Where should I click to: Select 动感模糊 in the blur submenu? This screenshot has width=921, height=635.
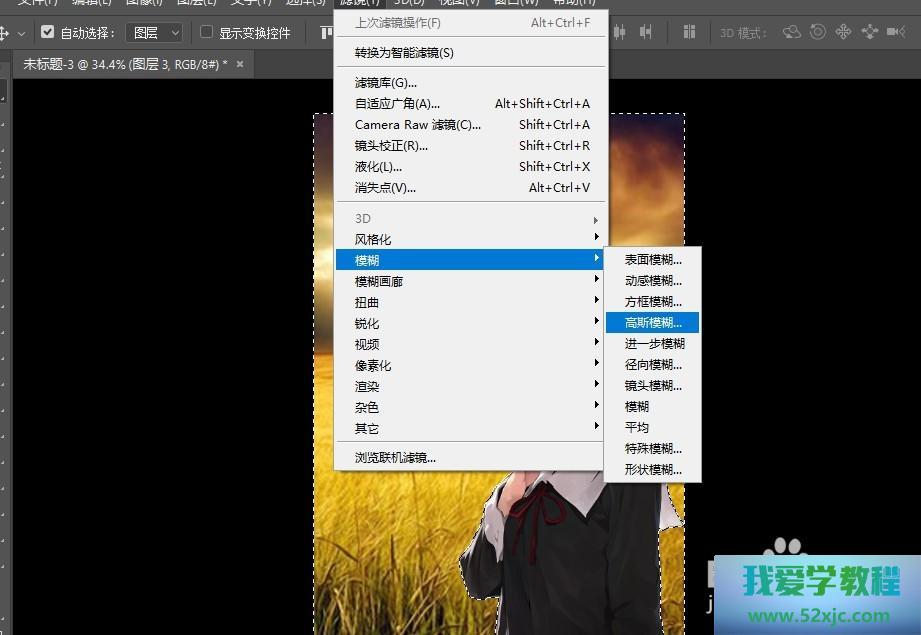[x=652, y=280]
